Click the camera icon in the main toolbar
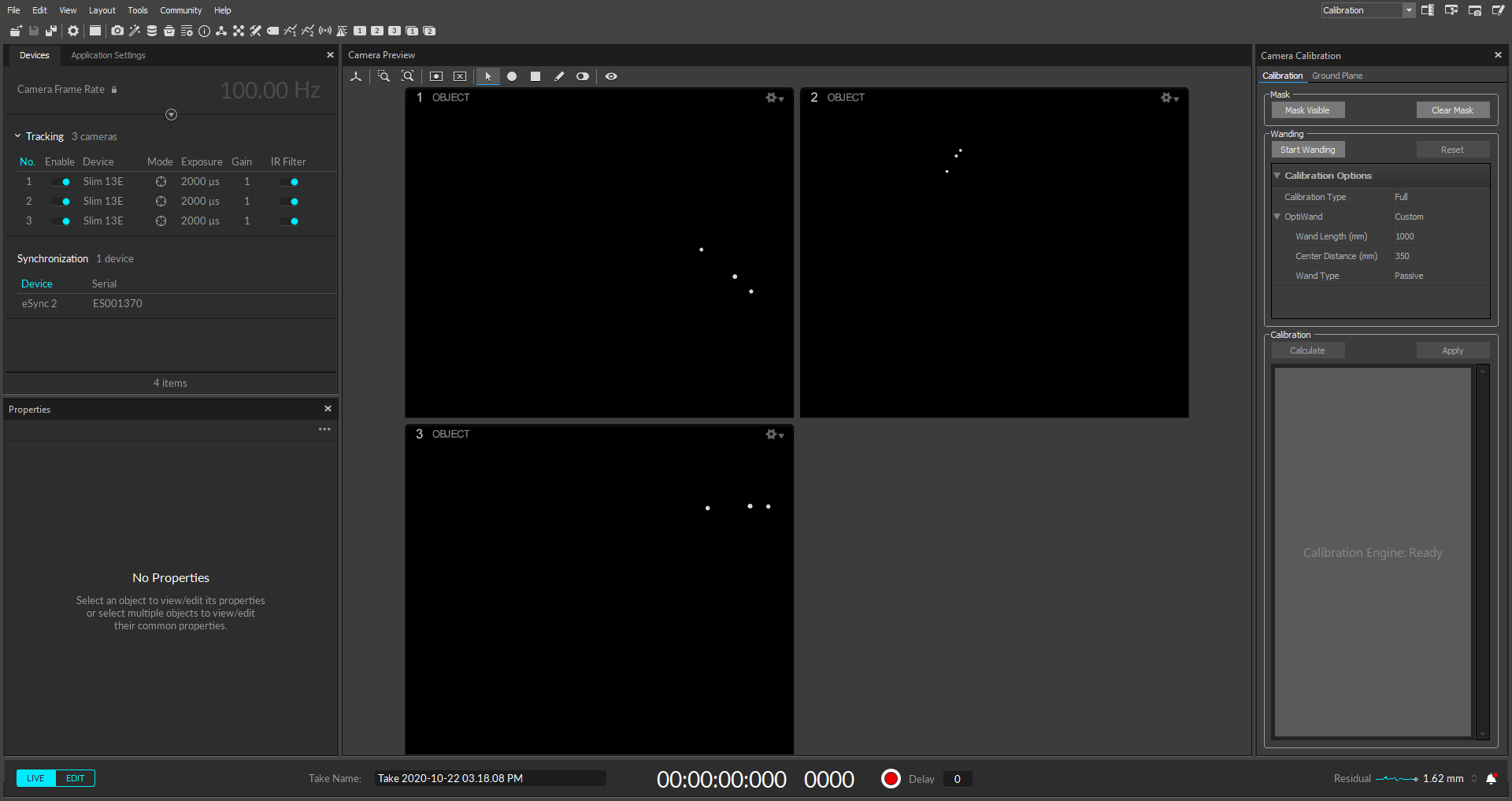The image size is (1512, 801). point(117,31)
